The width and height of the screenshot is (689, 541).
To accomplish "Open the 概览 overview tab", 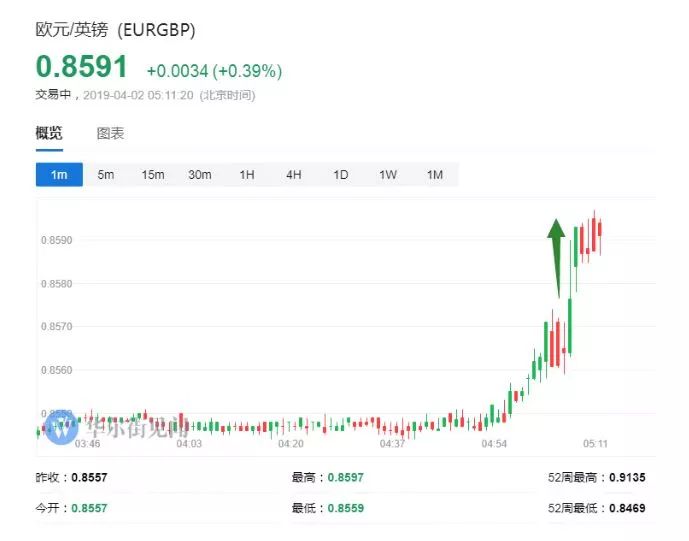I will tap(49, 133).
